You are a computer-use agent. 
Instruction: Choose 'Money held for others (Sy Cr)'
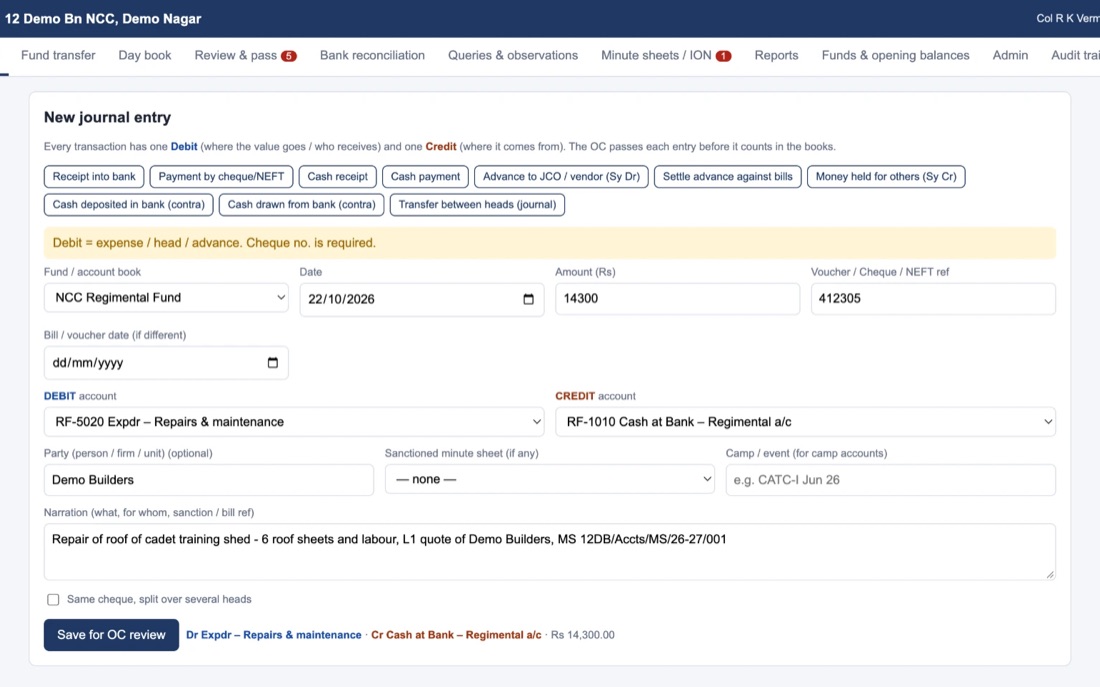coord(886,177)
